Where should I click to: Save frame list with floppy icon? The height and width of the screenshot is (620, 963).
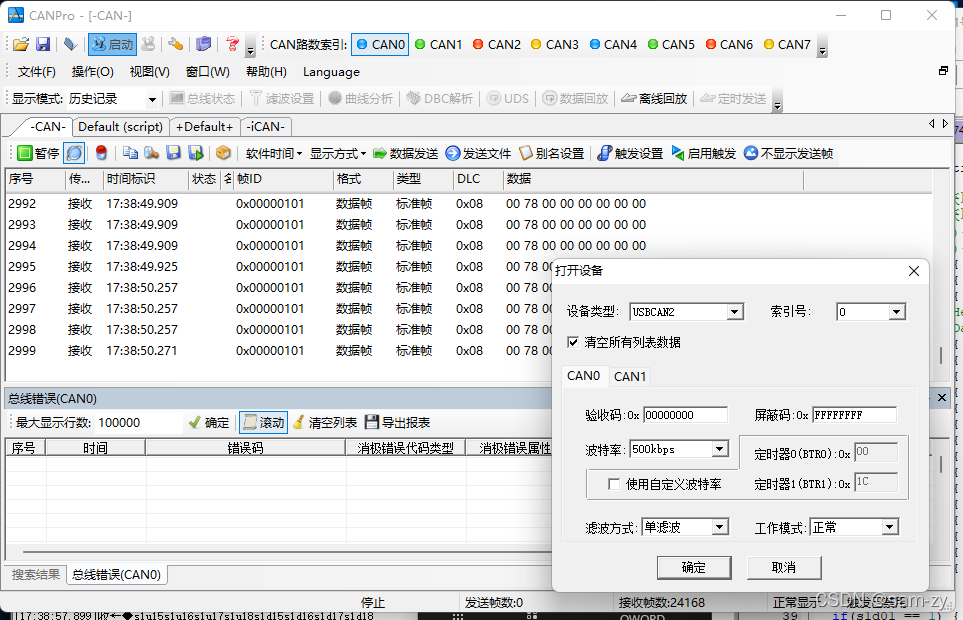[174, 153]
